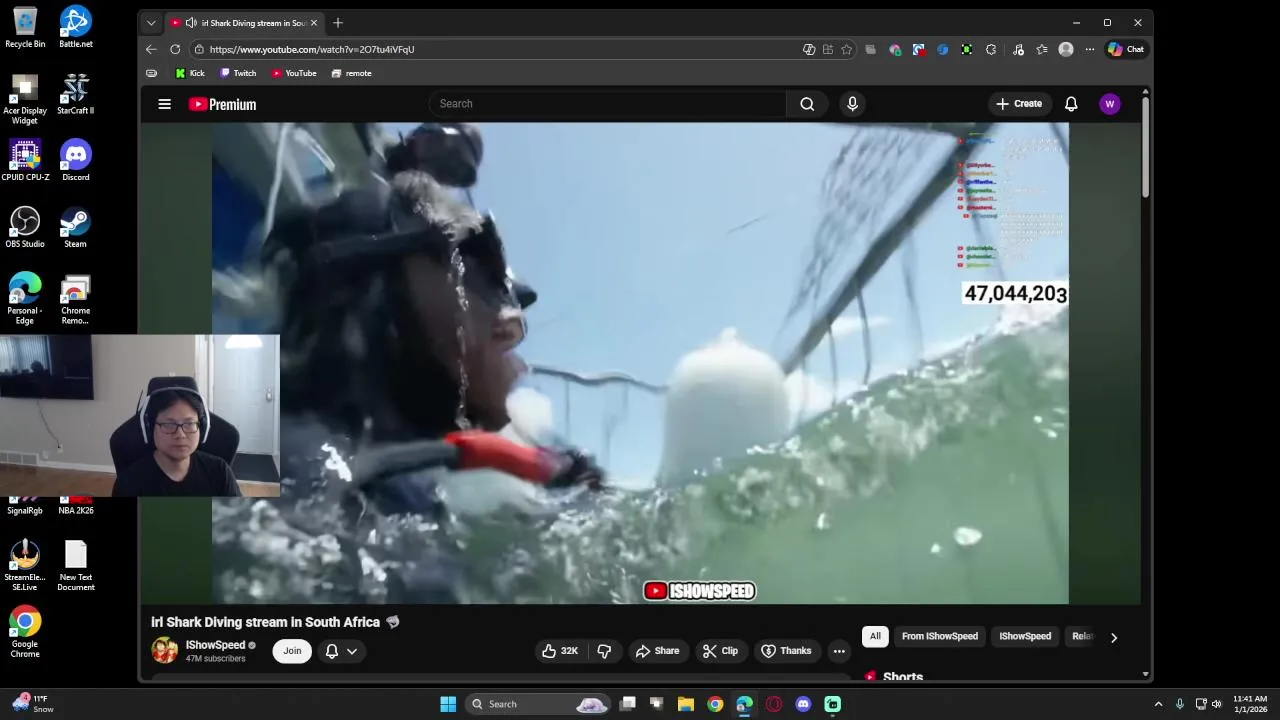Screen dimensions: 1280x720
Task: Open the Create menu button
Action: 1019,104
